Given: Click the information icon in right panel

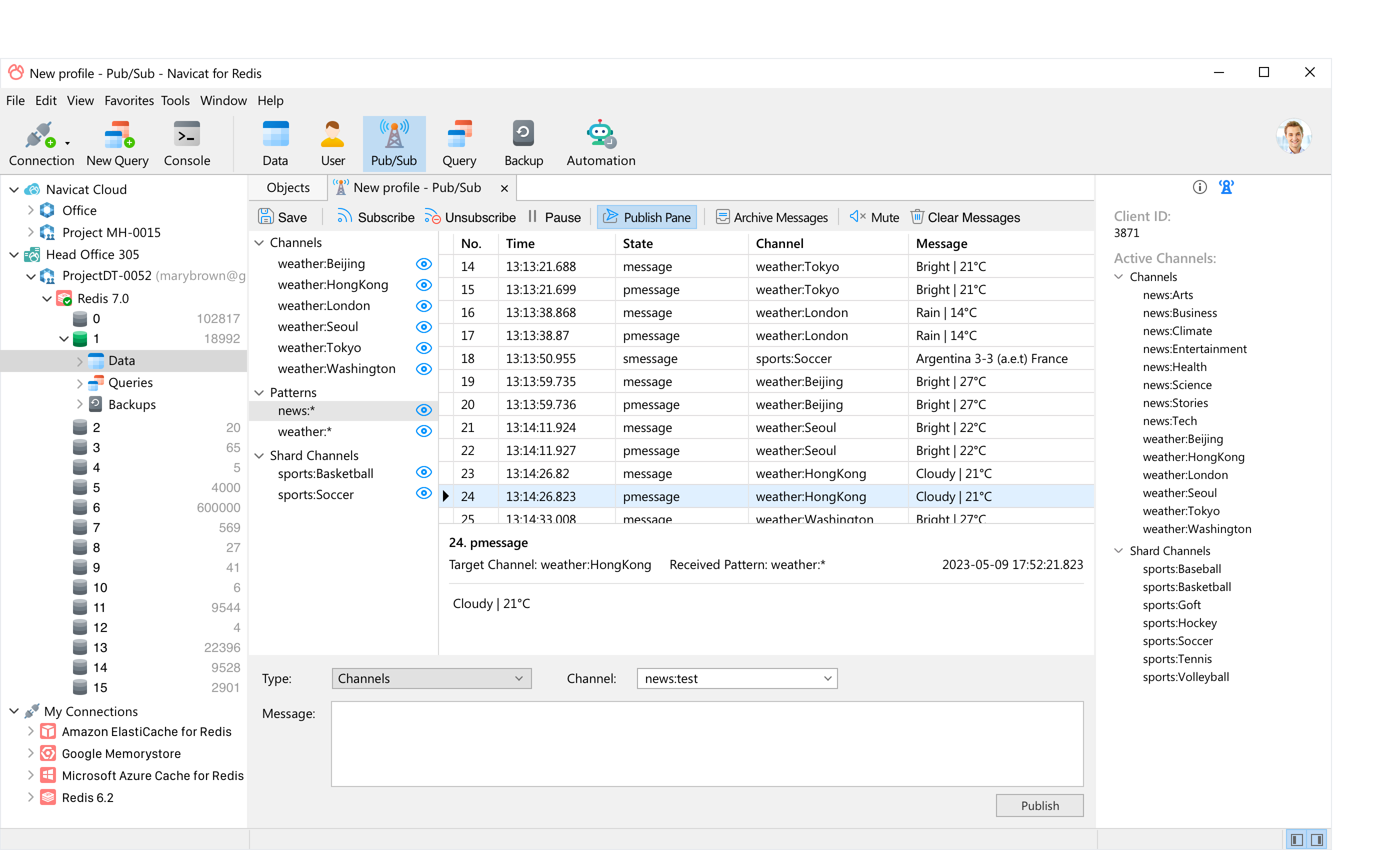Looking at the screenshot, I should [1199, 187].
